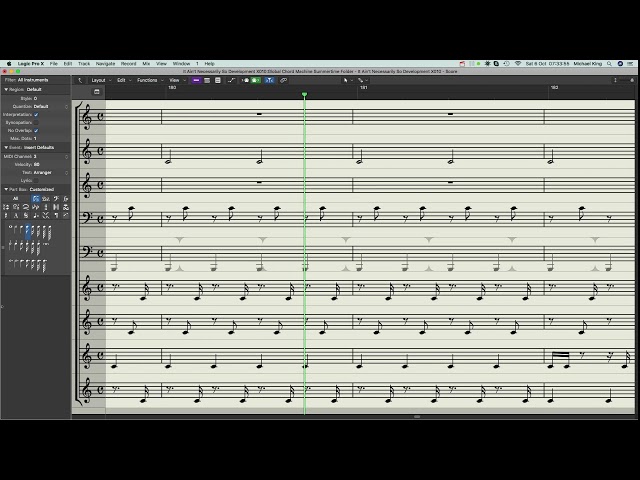Click the ruler display icon above the clefs
This screenshot has width=640, height=480.
click(97, 92)
